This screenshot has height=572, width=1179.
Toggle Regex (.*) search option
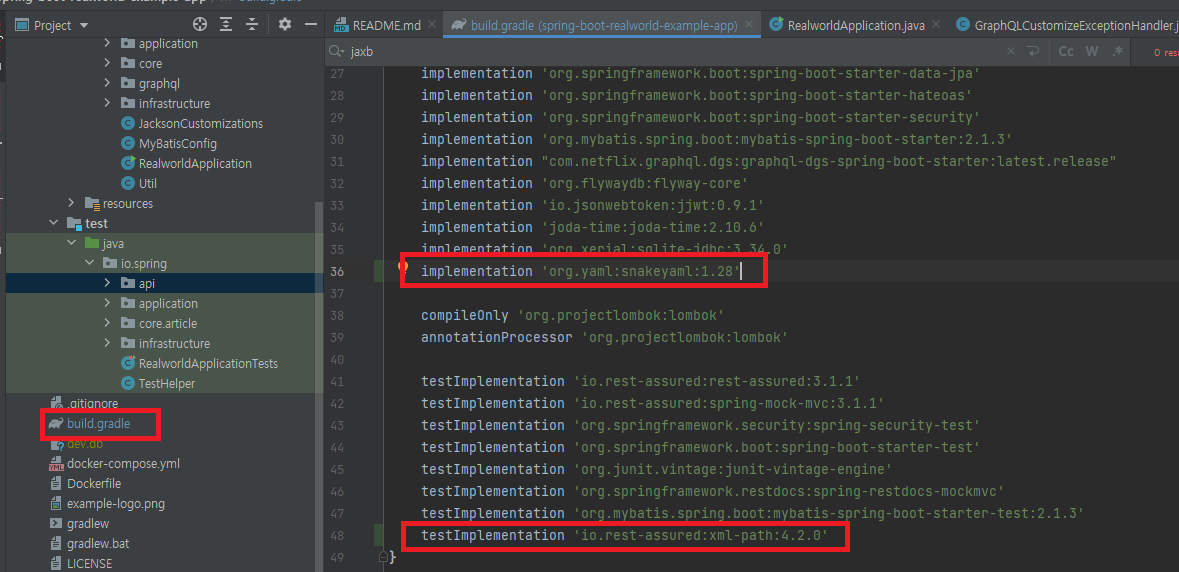(x=1118, y=52)
